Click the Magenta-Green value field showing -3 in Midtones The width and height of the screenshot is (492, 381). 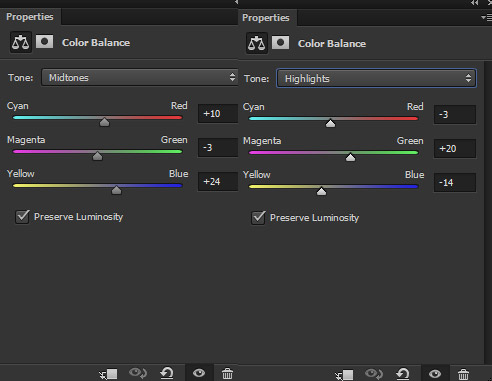click(218, 148)
